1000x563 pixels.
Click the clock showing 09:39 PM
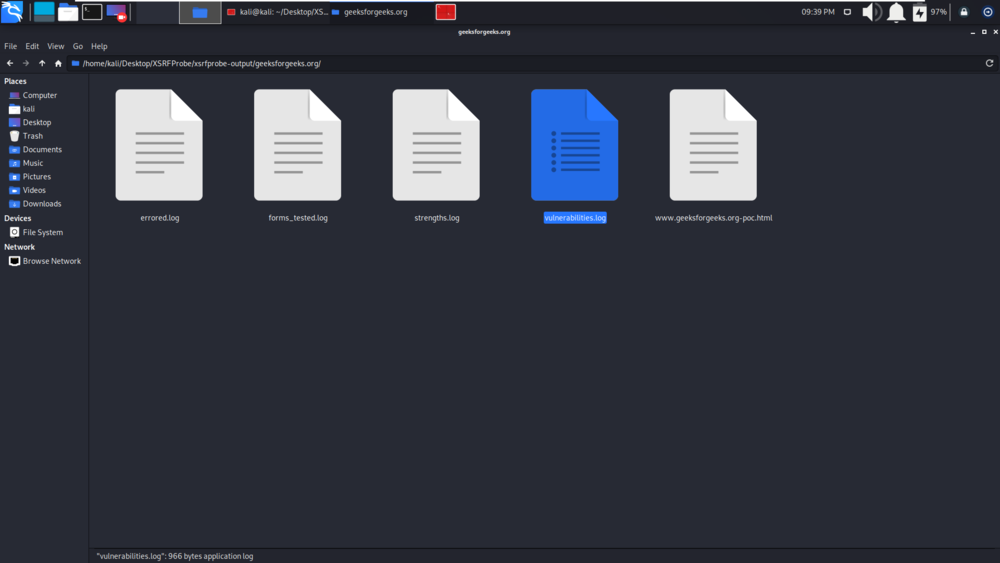click(x=818, y=12)
